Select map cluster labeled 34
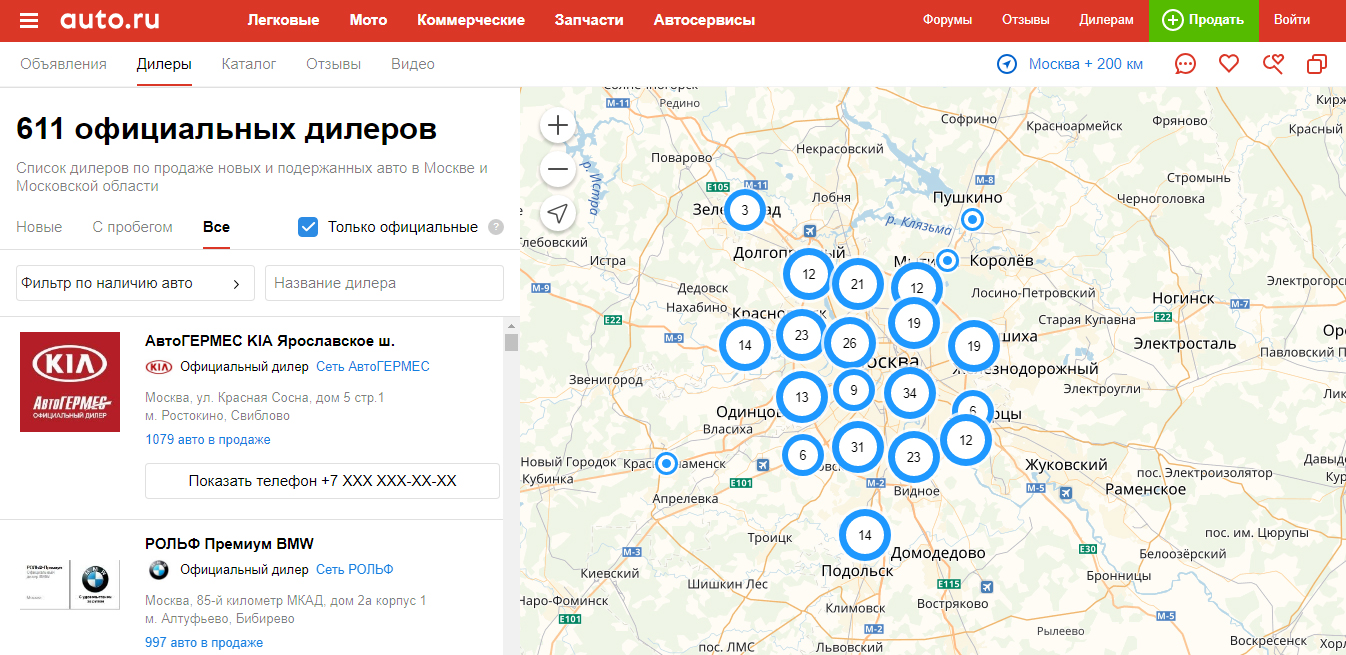Image resolution: width=1346 pixels, height=655 pixels. pos(909,393)
